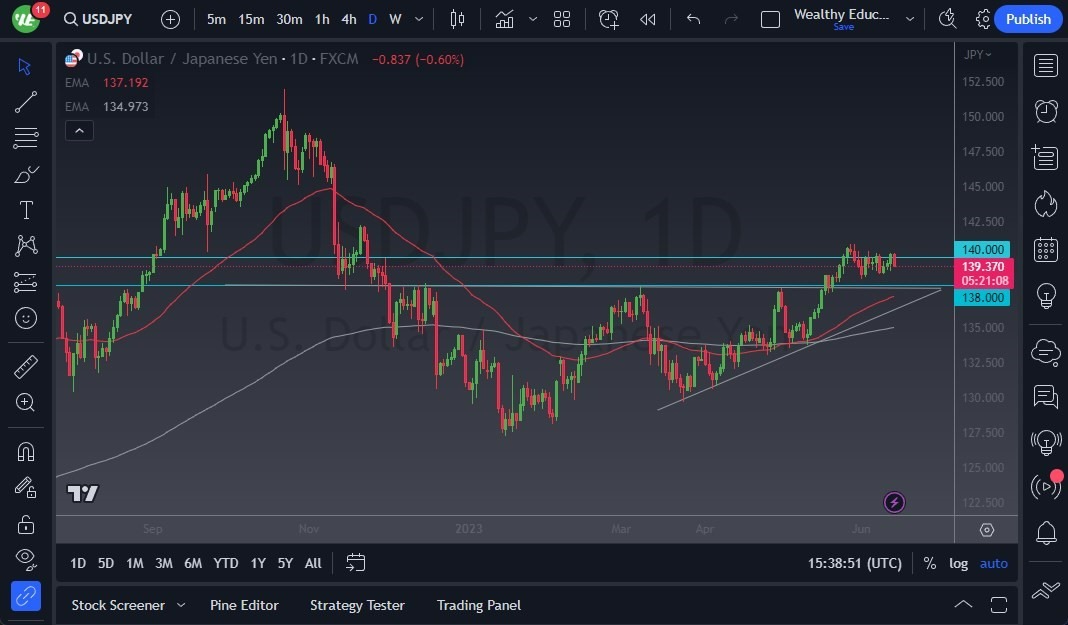The image size is (1068, 625).
Task: Open the economic calendar sidebar icon
Action: (x=1045, y=250)
